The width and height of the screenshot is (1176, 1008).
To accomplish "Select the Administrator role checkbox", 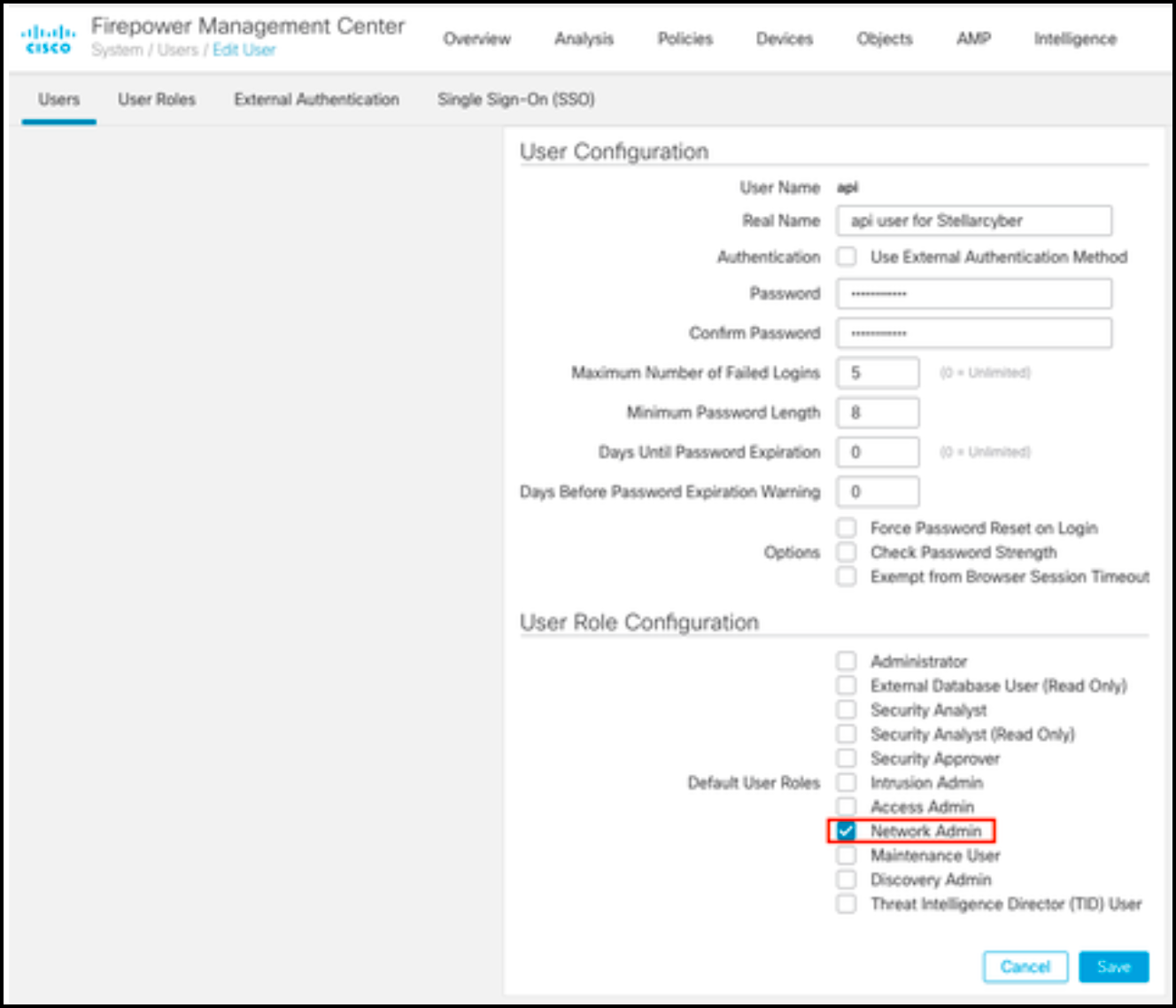I will 847,661.
